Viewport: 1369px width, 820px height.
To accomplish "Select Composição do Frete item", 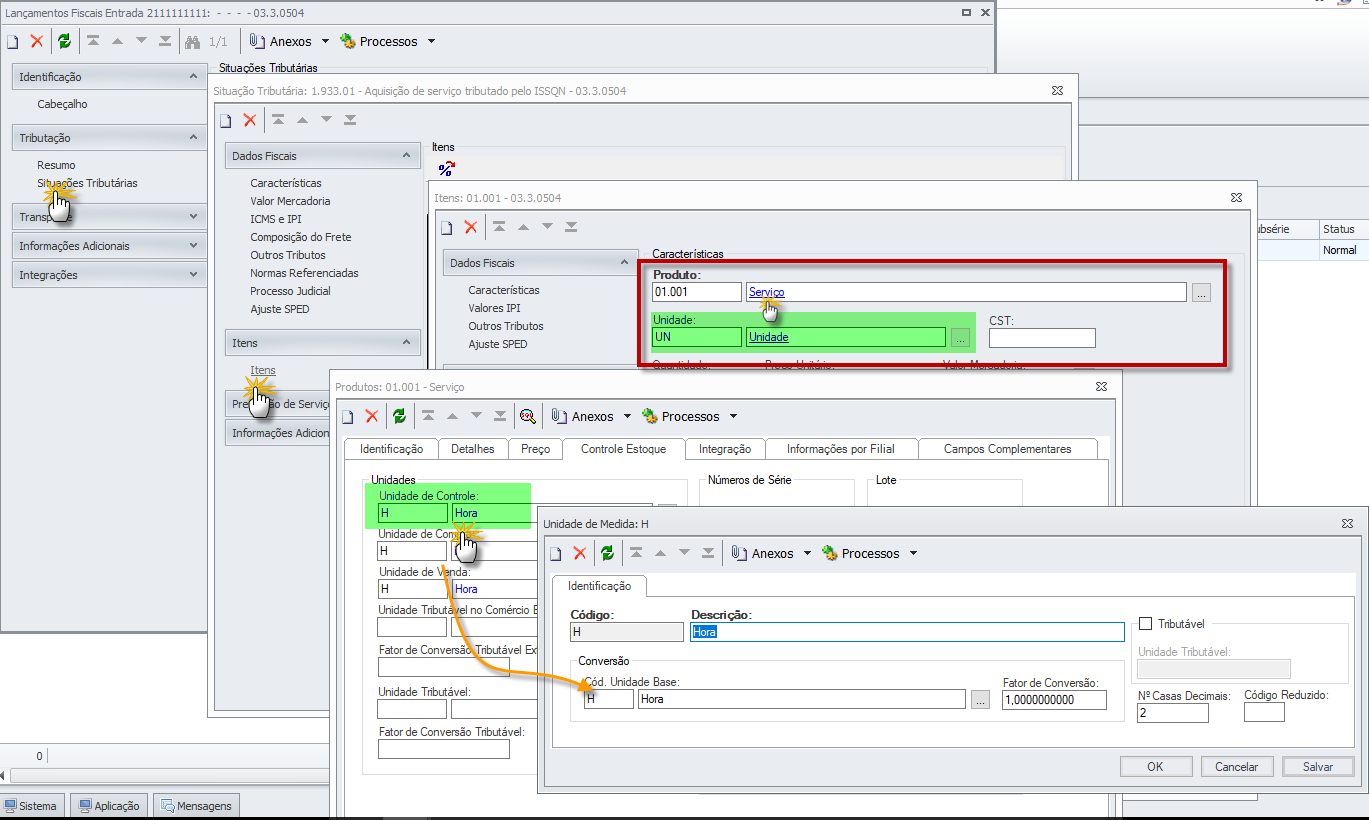I will [301, 237].
